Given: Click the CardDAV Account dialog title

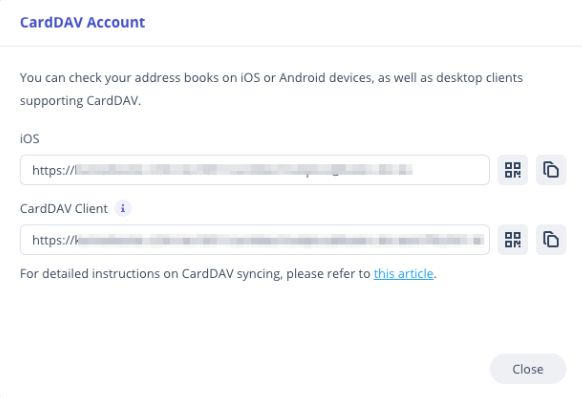Looking at the screenshot, I should pyautogui.click(x=82, y=22).
